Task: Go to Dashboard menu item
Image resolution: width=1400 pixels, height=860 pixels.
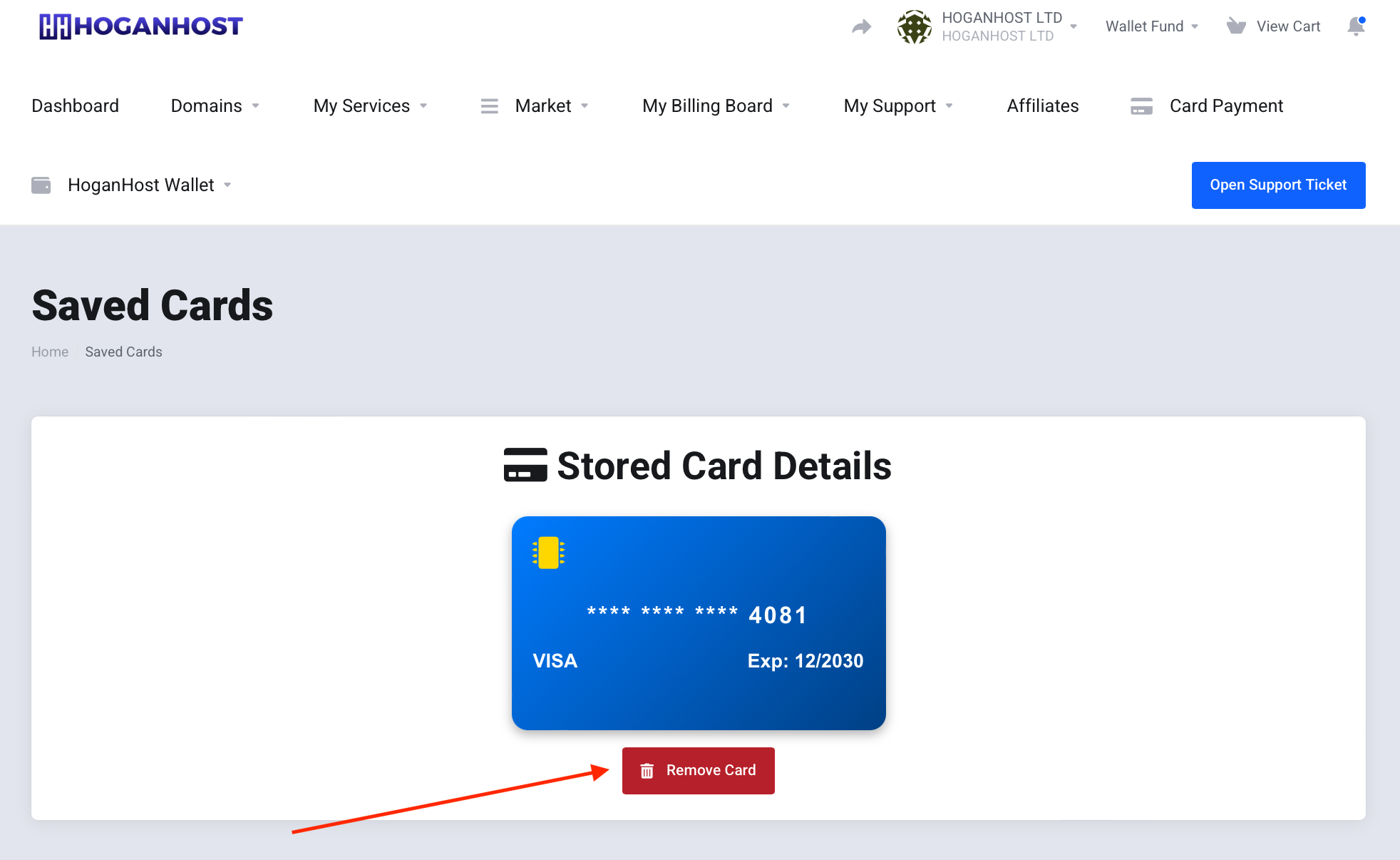Action: (x=76, y=106)
